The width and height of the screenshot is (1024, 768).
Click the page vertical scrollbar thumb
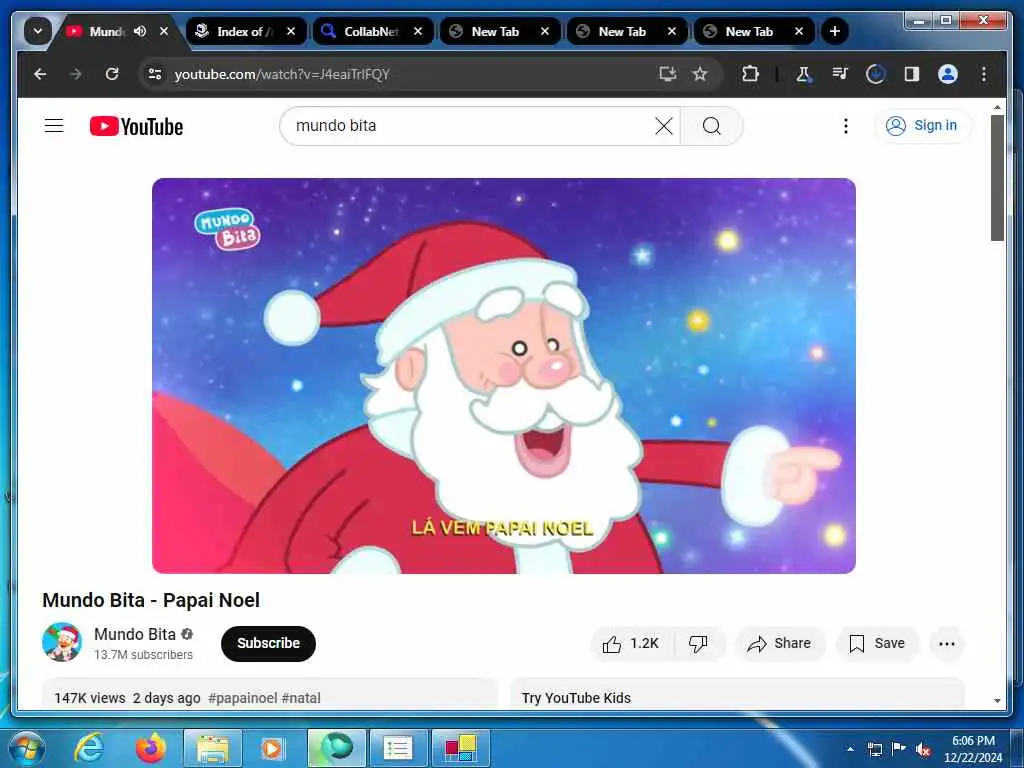point(997,178)
